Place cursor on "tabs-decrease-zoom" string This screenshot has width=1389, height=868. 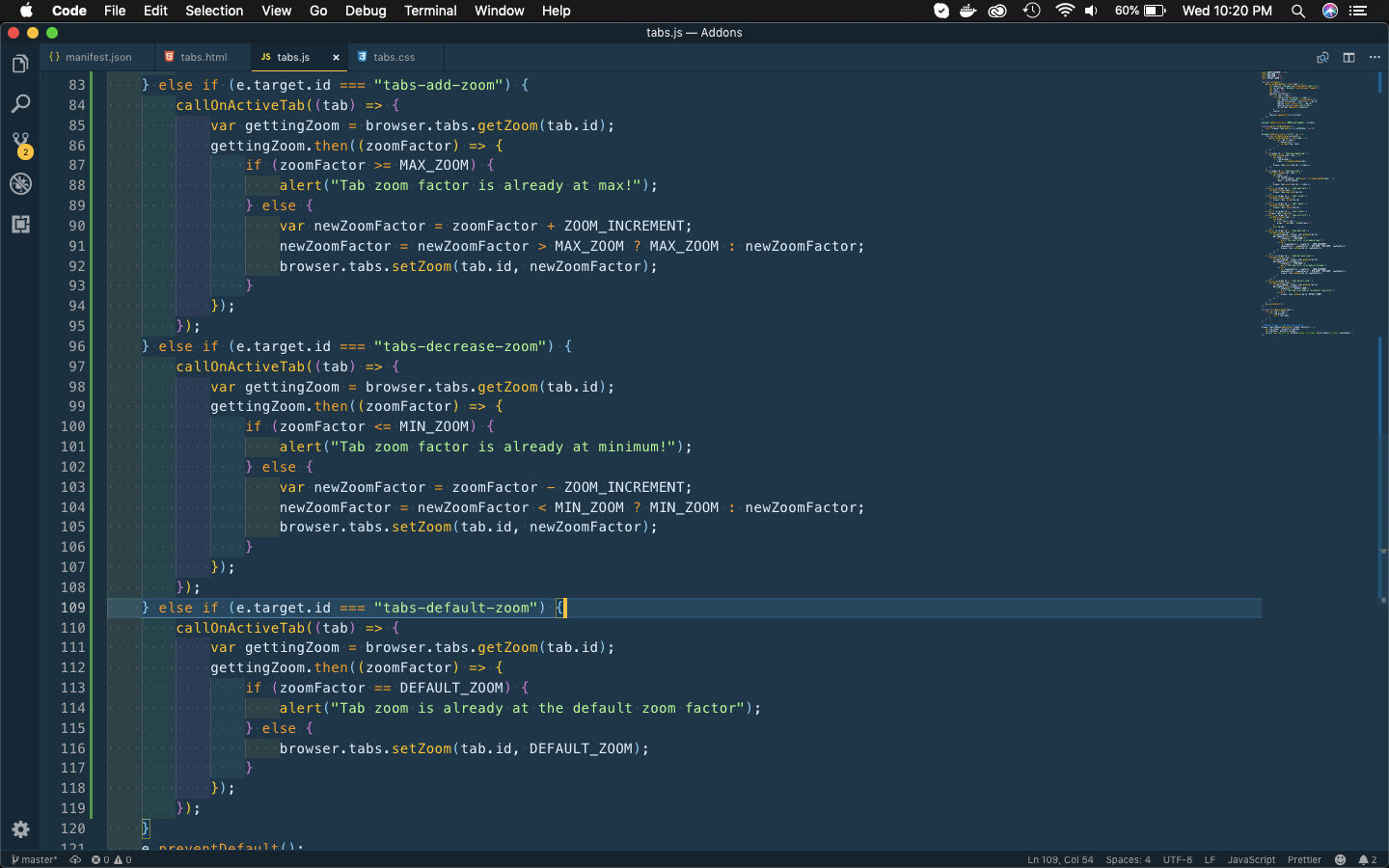coord(464,346)
